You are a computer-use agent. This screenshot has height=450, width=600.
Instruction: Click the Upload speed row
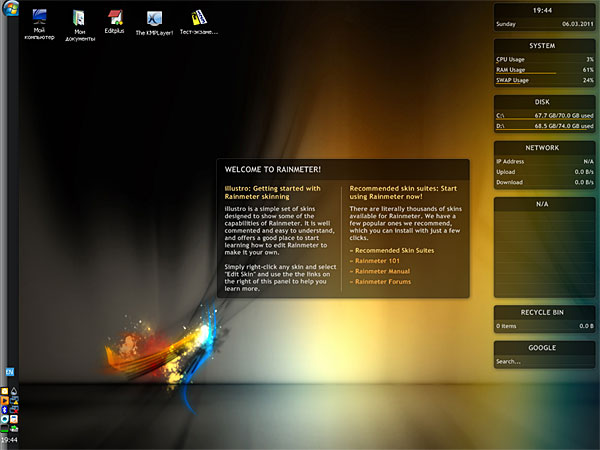tap(545, 172)
